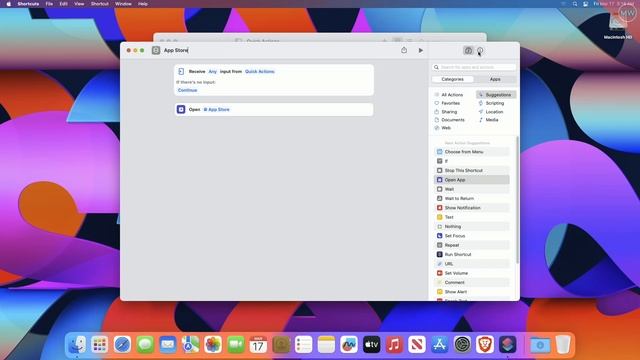Click the action list scrollbar

pos(518,200)
